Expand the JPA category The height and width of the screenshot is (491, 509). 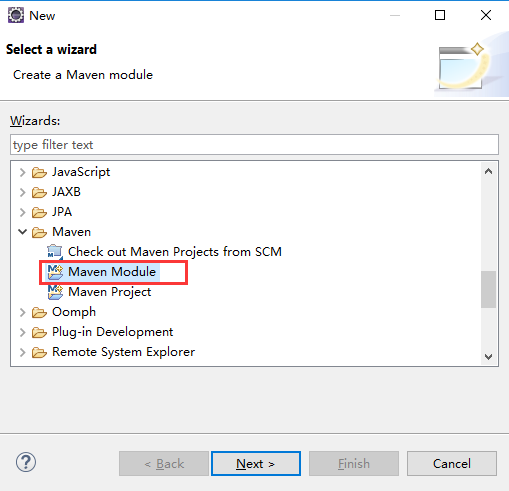[22, 212]
